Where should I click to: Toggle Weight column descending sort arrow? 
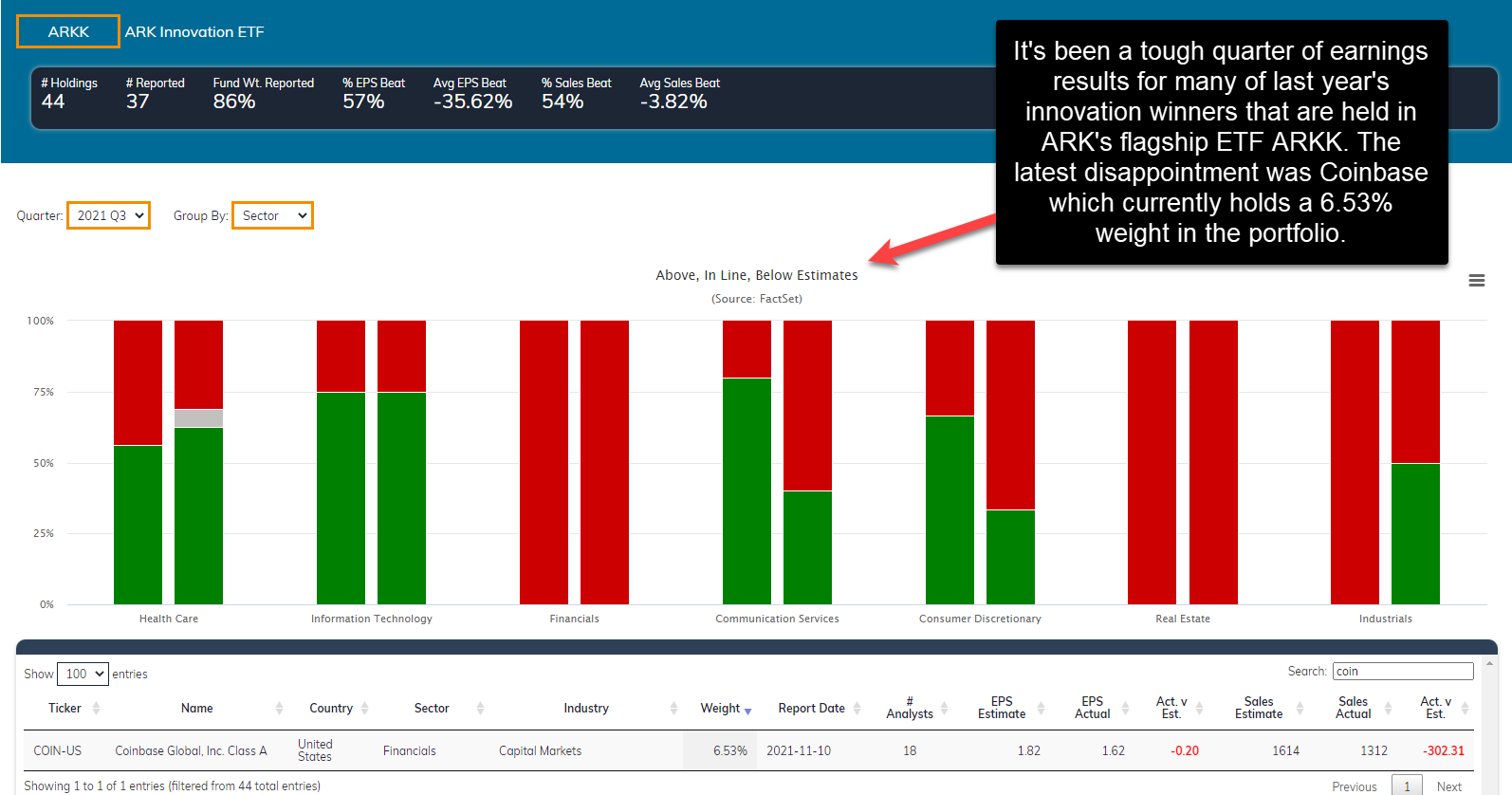point(747,711)
